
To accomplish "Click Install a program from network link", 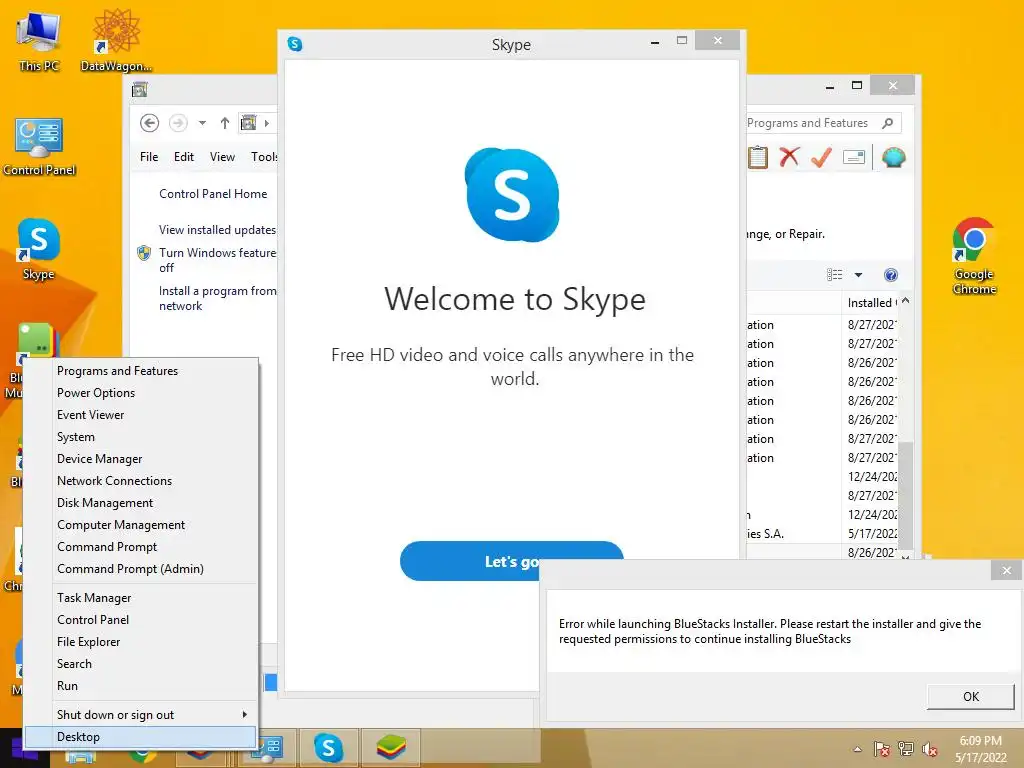I will [217, 298].
